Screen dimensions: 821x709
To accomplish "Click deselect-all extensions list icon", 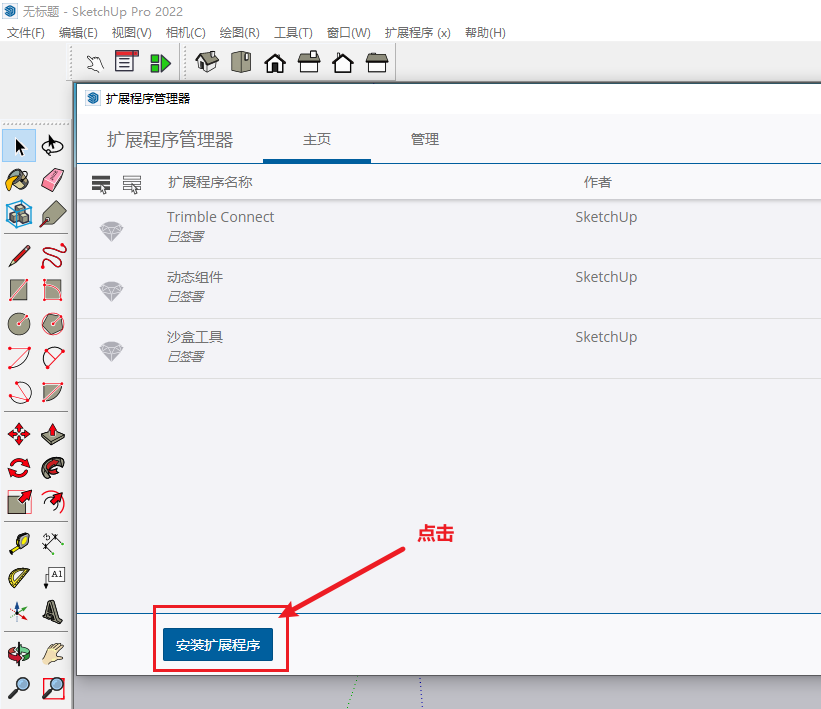I will (132, 183).
